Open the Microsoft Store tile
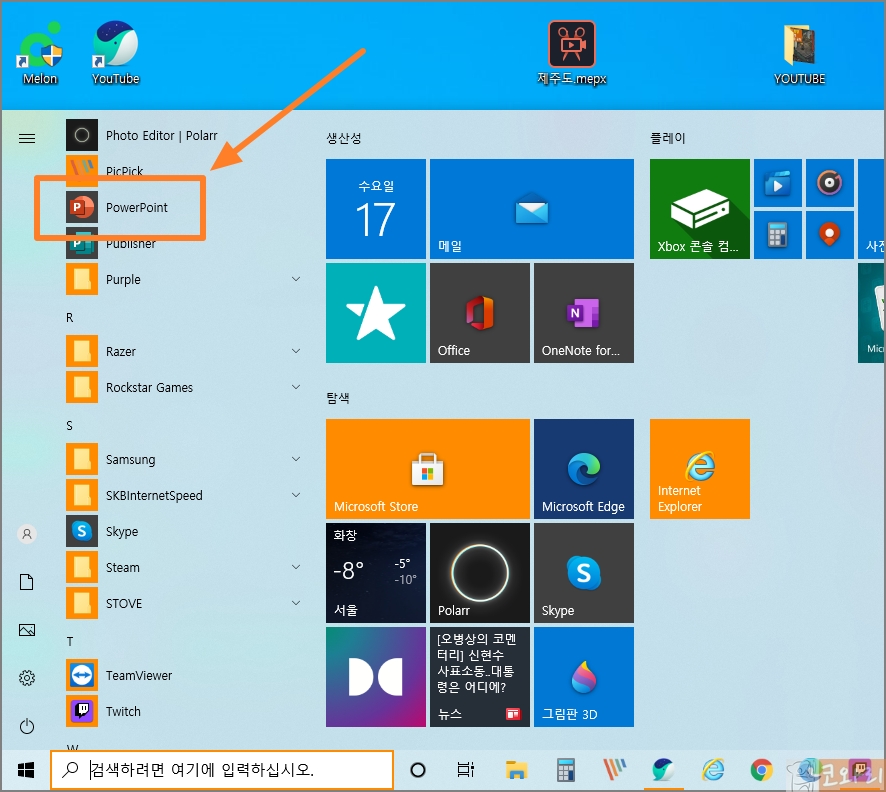The image size is (886, 792). [428, 468]
